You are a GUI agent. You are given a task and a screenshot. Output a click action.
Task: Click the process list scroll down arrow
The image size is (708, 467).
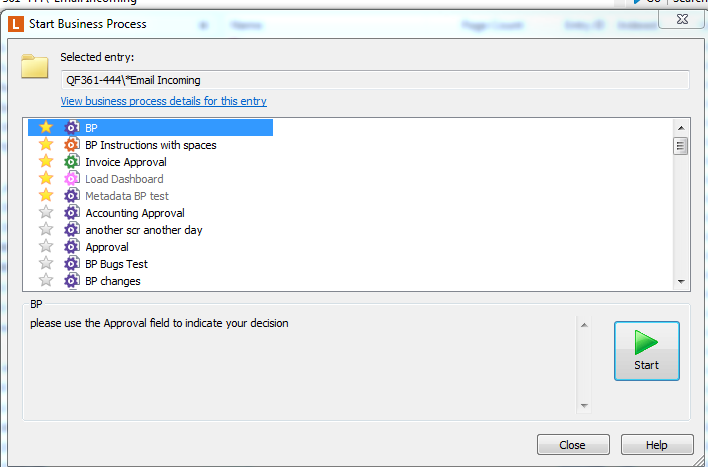[681, 282]
